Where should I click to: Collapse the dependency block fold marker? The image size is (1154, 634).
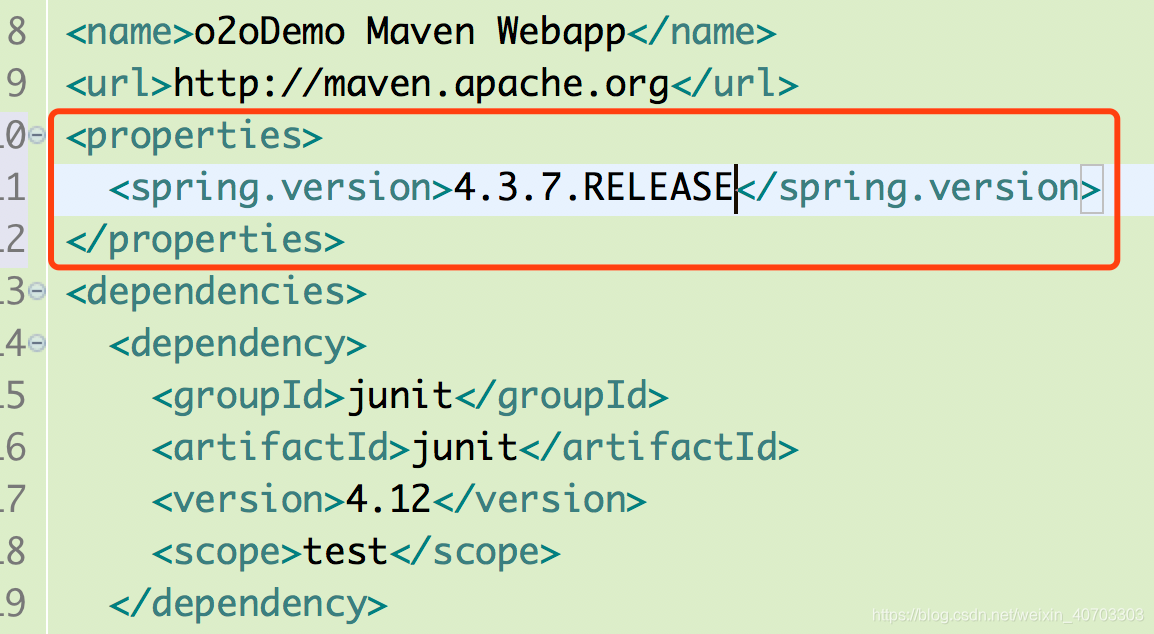36,343
